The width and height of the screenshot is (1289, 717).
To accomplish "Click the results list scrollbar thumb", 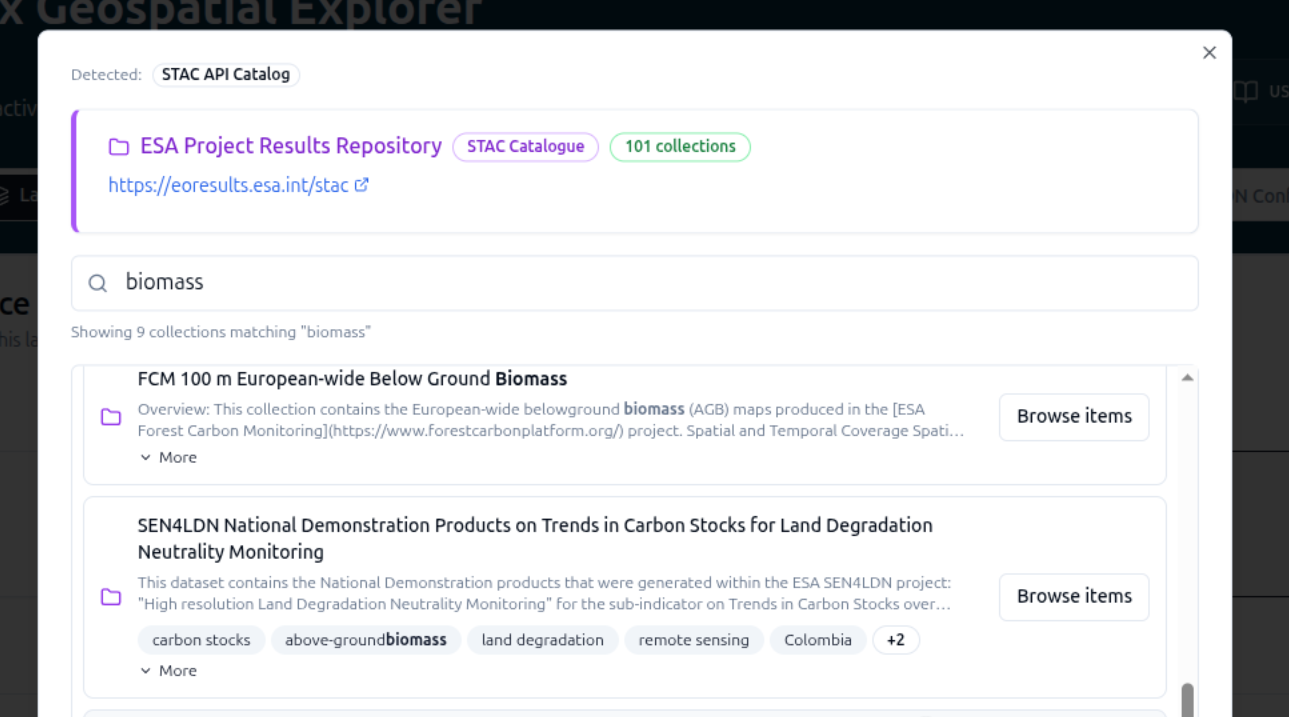I will [1187, 699].
